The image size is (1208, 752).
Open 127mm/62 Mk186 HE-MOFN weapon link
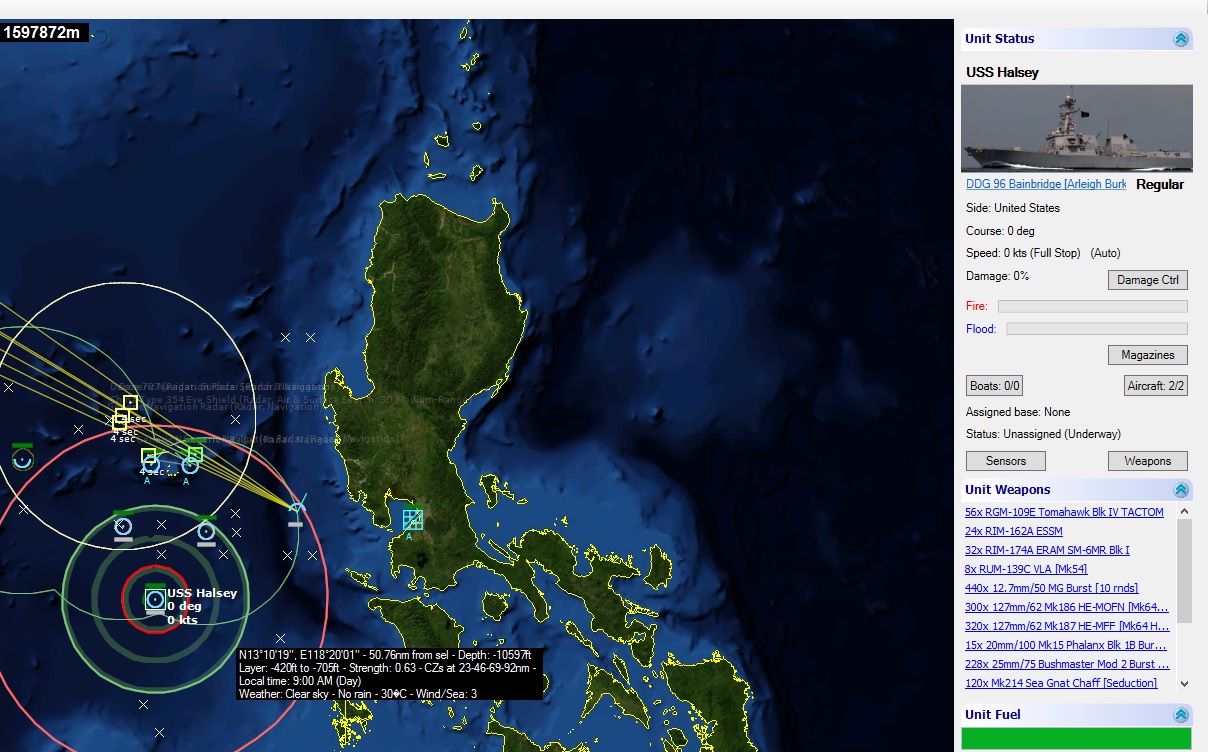(1066, 607)
